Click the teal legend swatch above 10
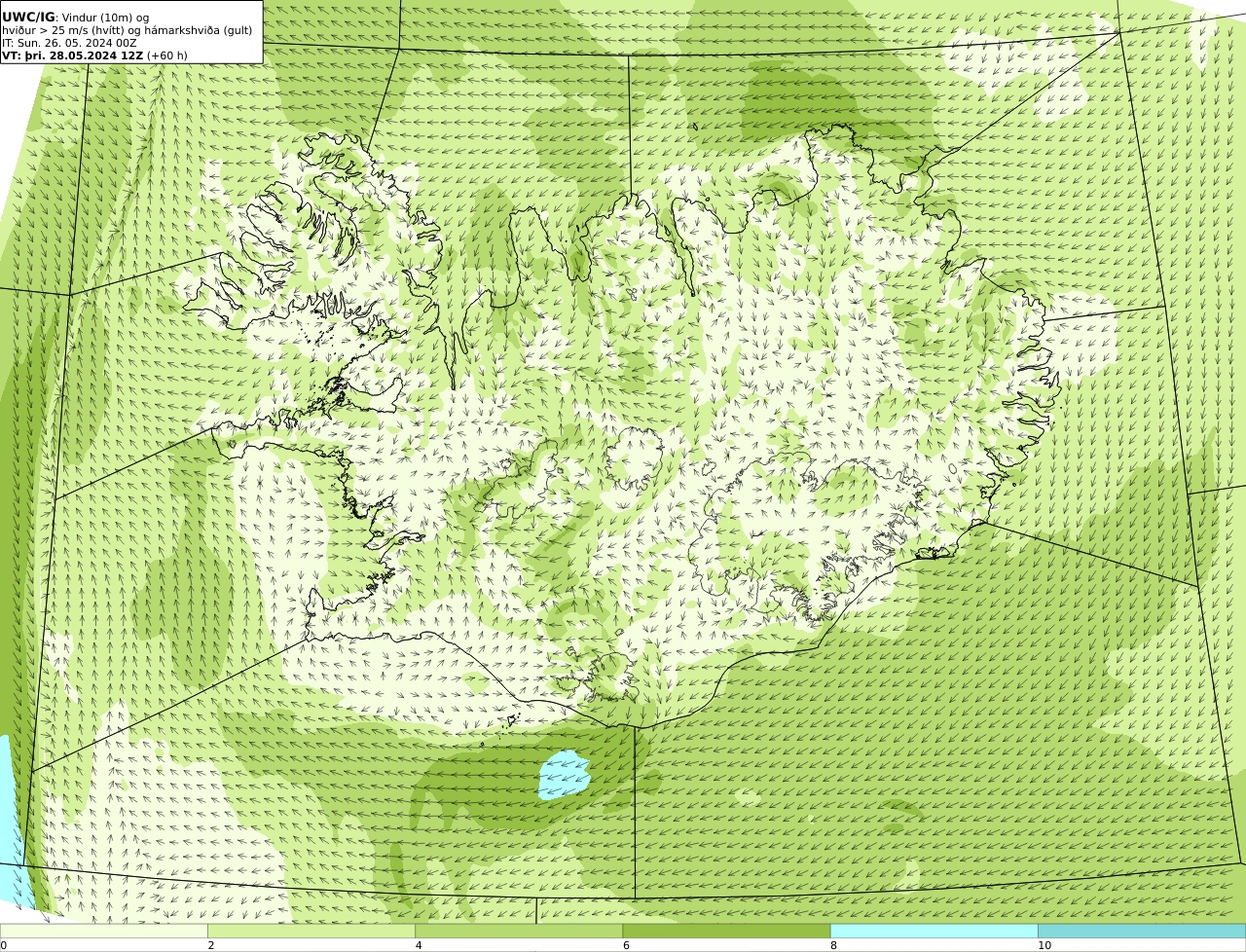 click(1142, 932)
